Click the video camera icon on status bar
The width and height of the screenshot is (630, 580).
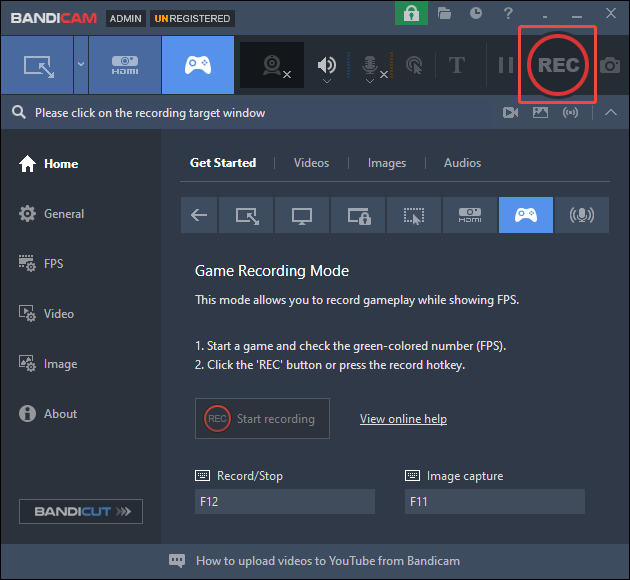[x=510, y=112]
